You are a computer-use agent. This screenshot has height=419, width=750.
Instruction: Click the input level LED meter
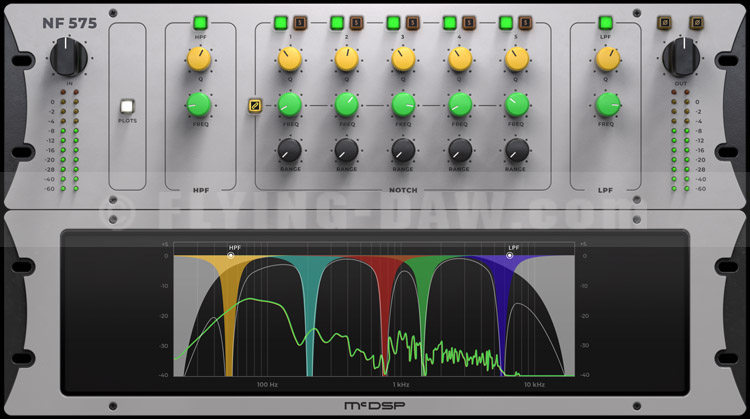[69, 140]
